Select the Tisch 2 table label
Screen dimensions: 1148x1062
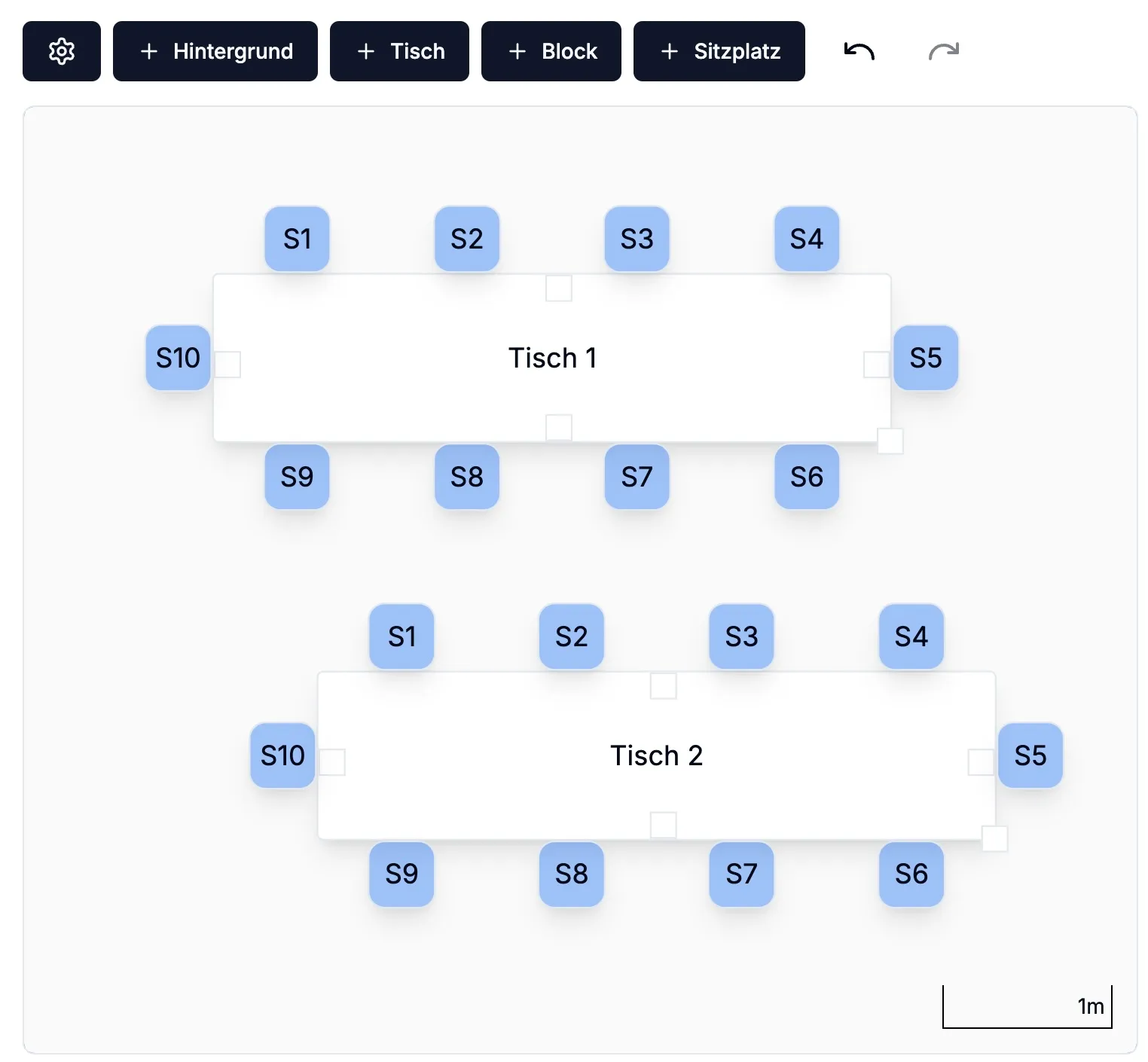pos(656,755)
